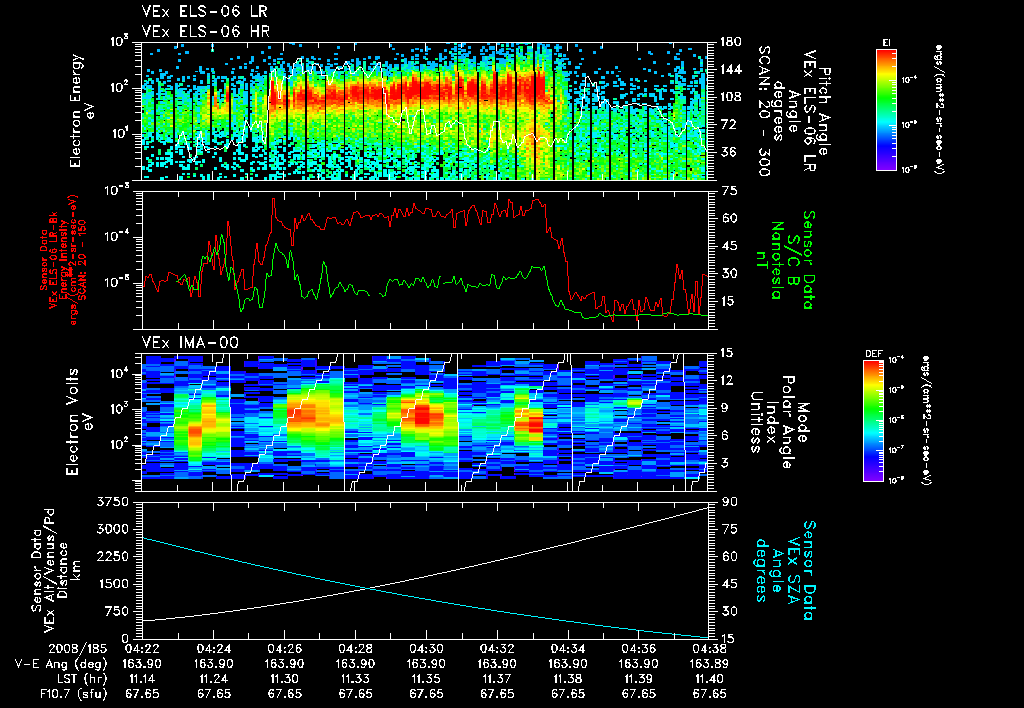Click the V-E angle value '163.89'
The width and height of the screenshot is (1024, 708).
pyautogui.click(x=709, y=664)
